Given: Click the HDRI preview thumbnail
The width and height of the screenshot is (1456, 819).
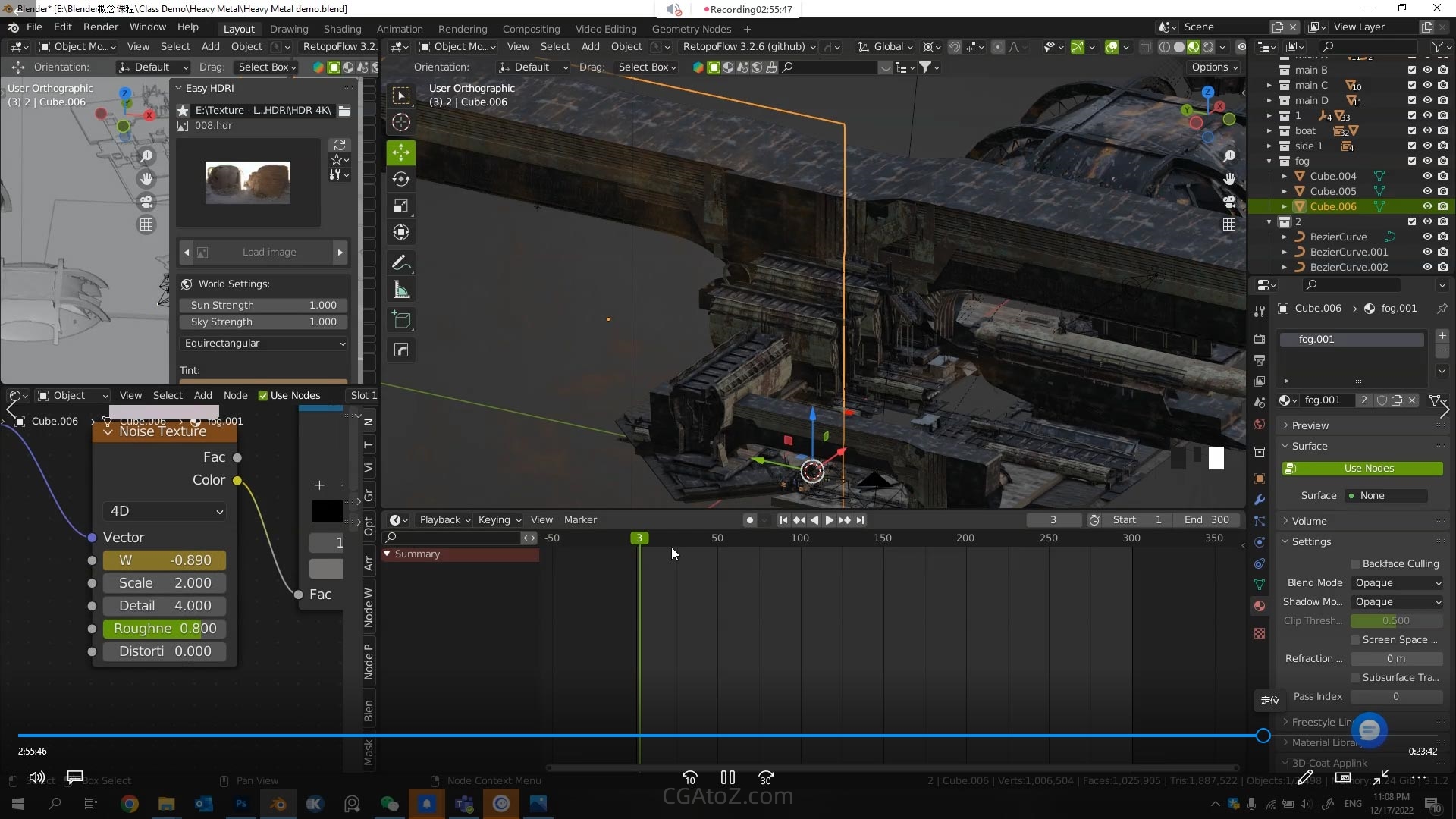Looking at the screenshot, I should pyautogui.click(x=248, y=182).
